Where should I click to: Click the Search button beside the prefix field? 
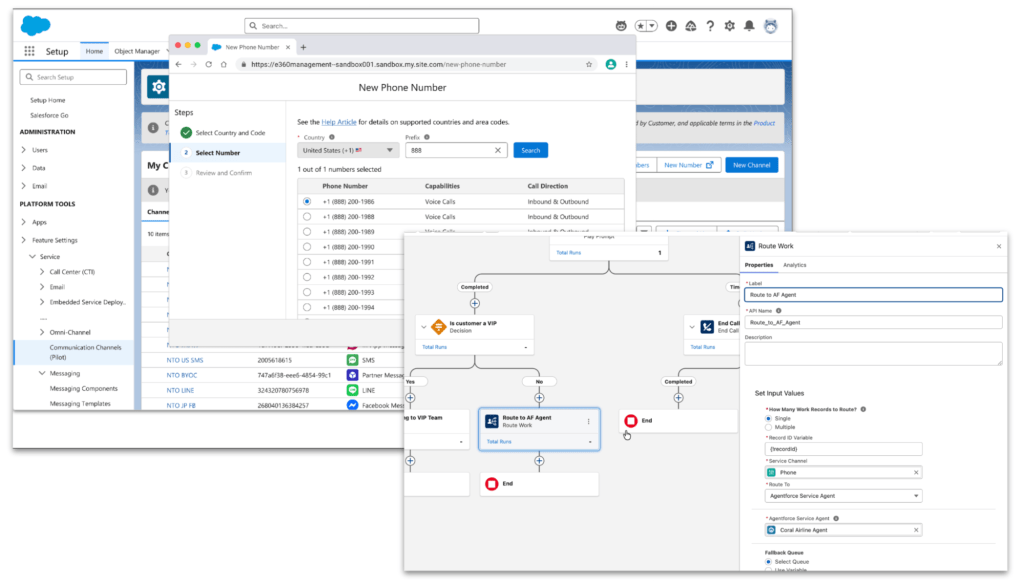coord(530,150)
